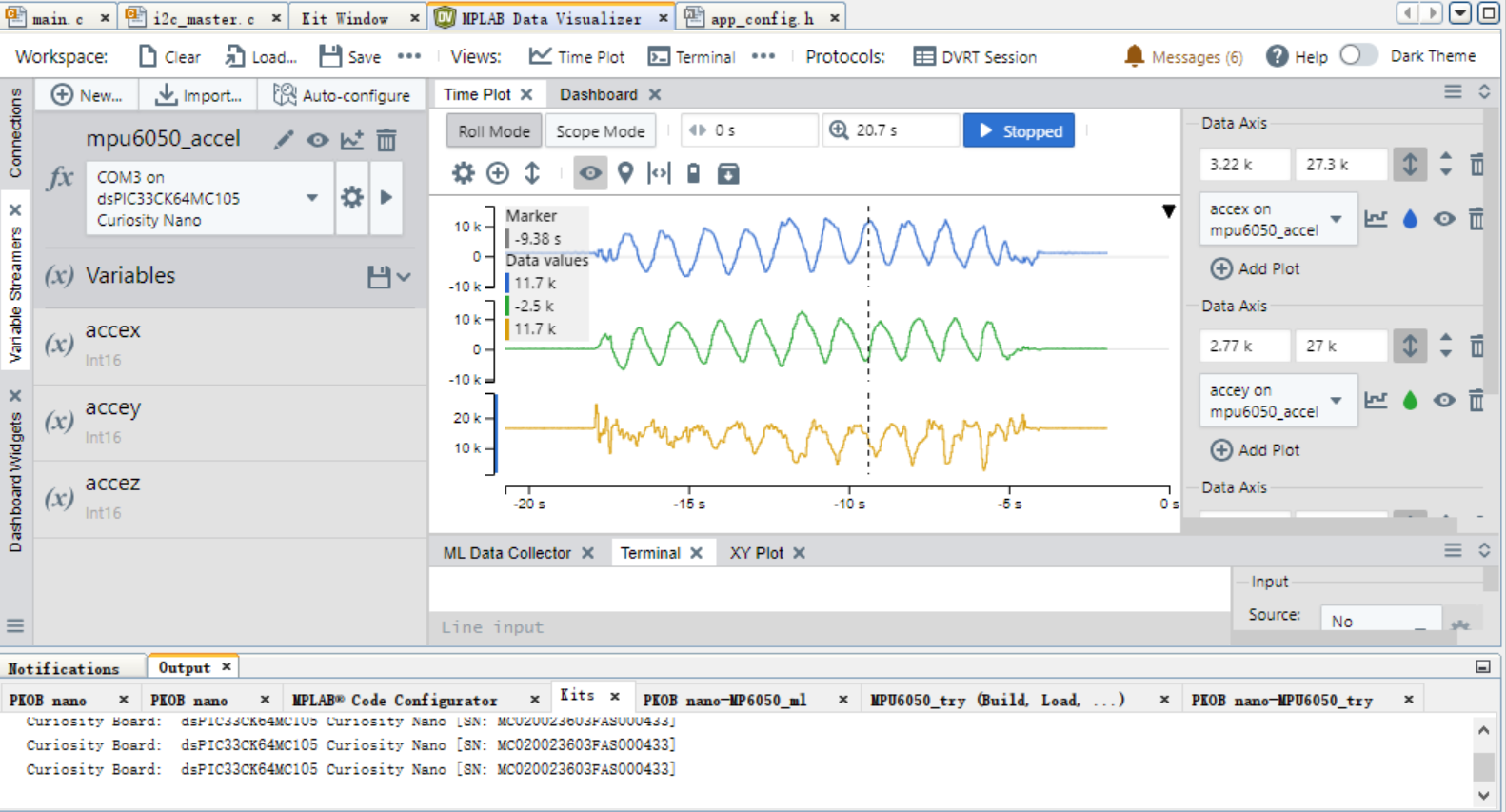Screen dimensions: 1506x812
Task: Switch to Scope Mode
Action: coord(601,131)
